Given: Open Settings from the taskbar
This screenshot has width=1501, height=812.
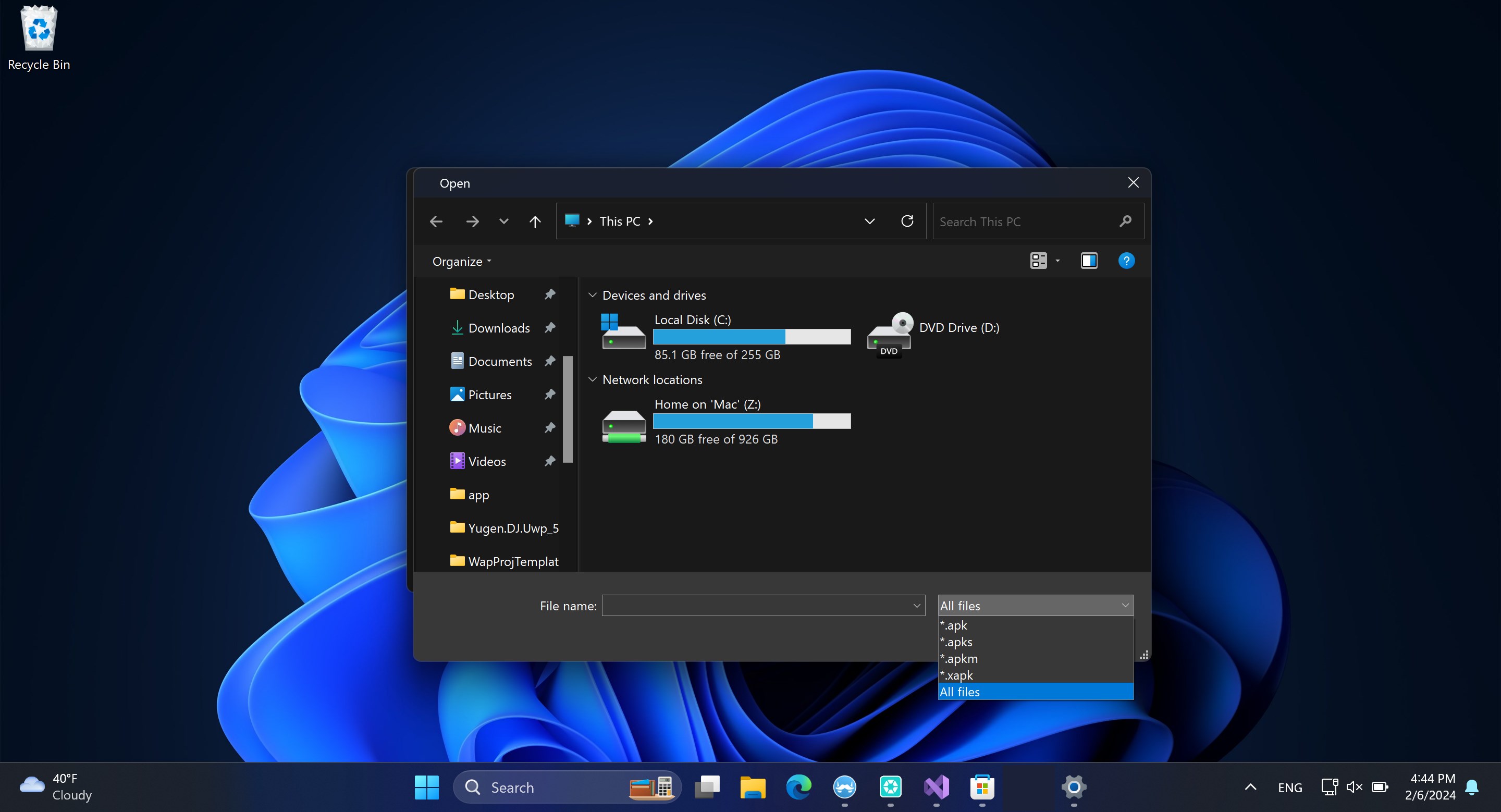Looking at the screenshot, I should pos(1074,787).
